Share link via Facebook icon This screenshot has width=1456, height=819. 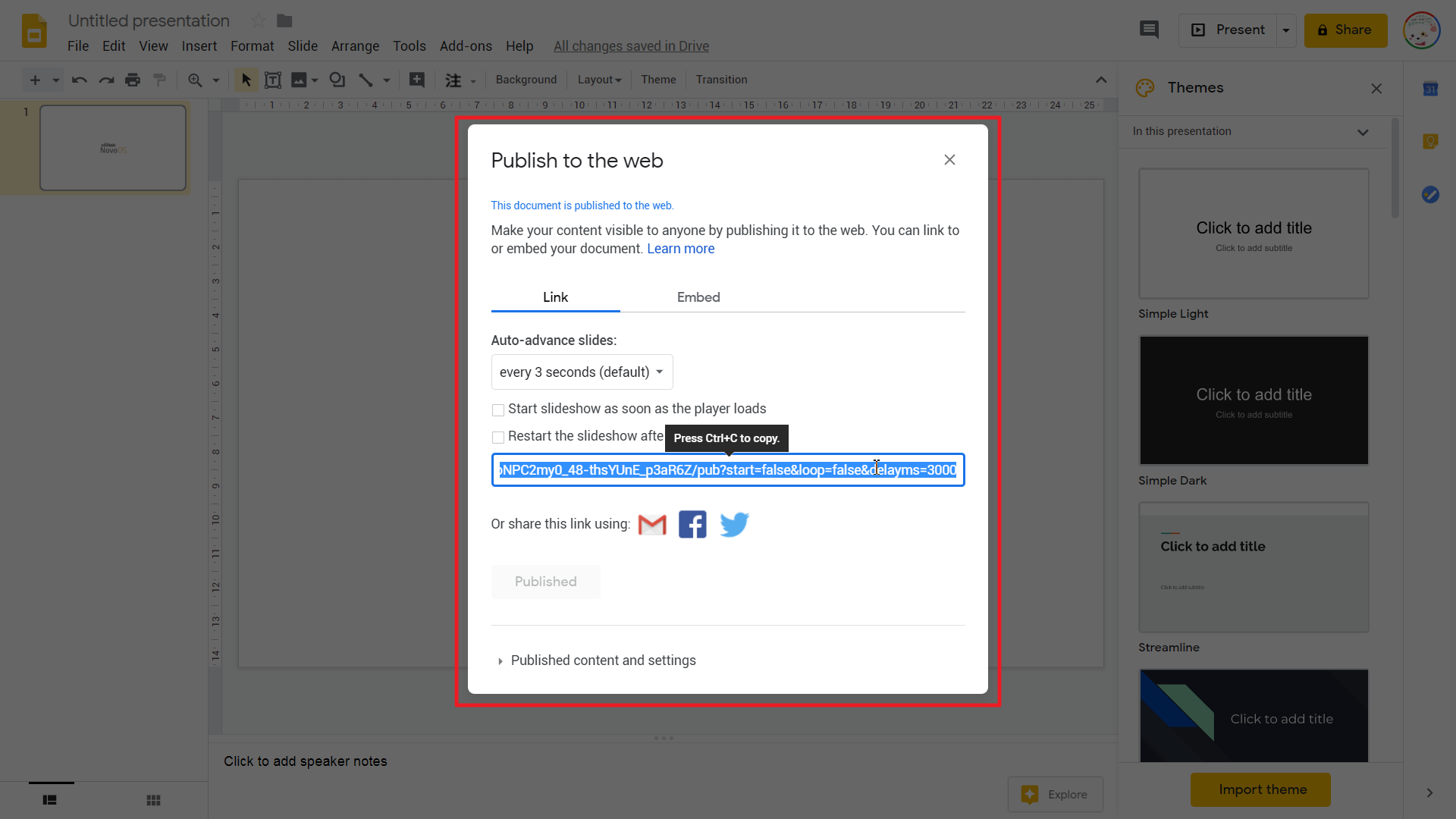coord(692,525)
